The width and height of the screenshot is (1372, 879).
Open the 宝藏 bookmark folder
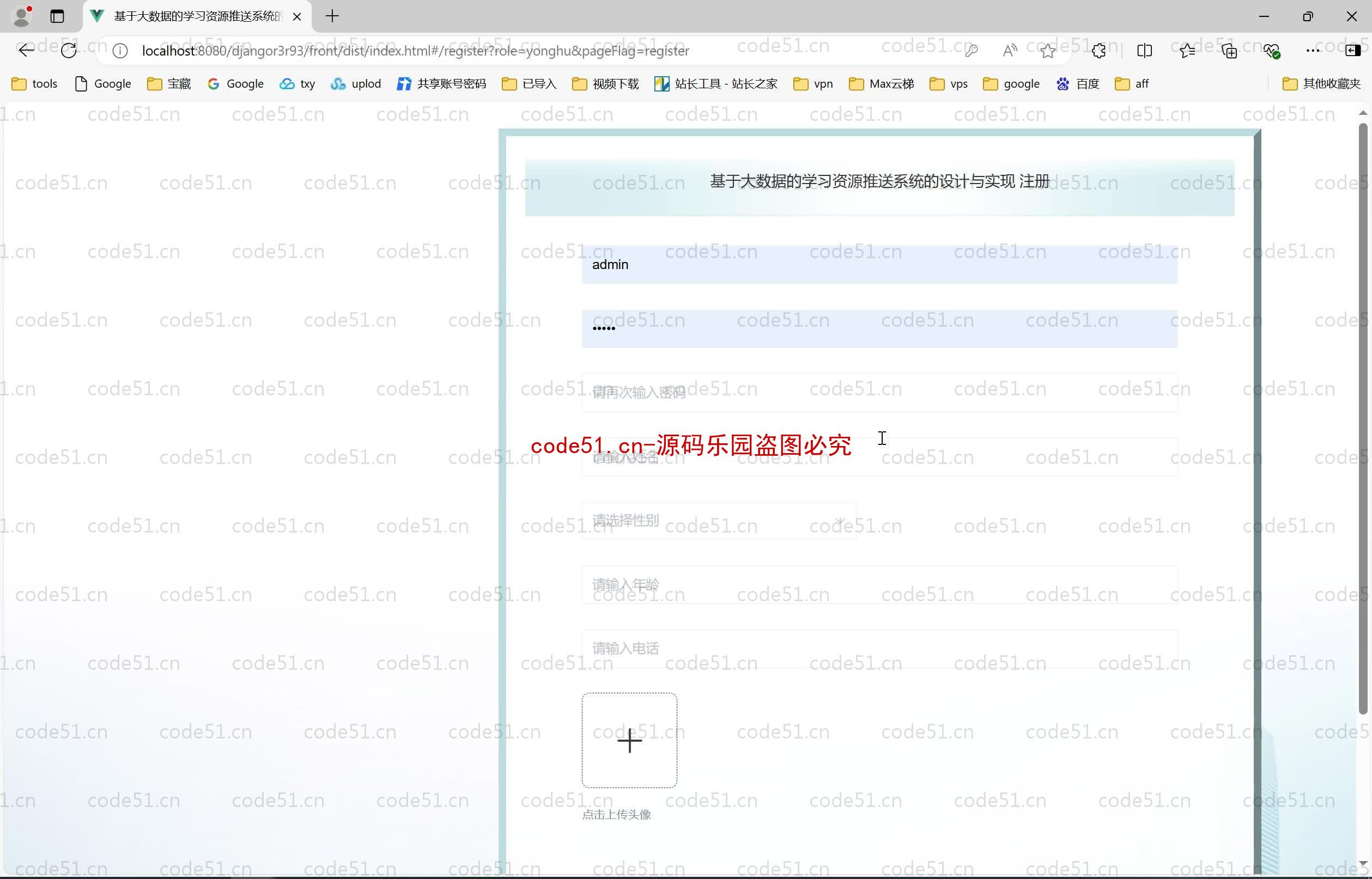169,84
